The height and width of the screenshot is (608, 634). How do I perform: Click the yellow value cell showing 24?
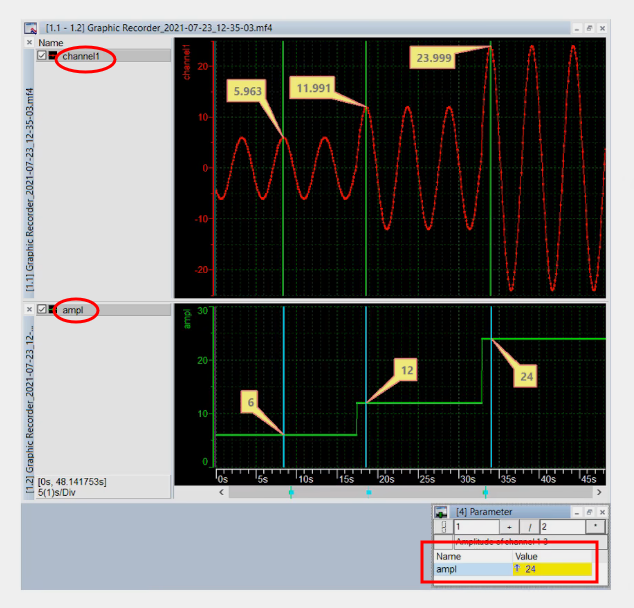click(552, 569)
